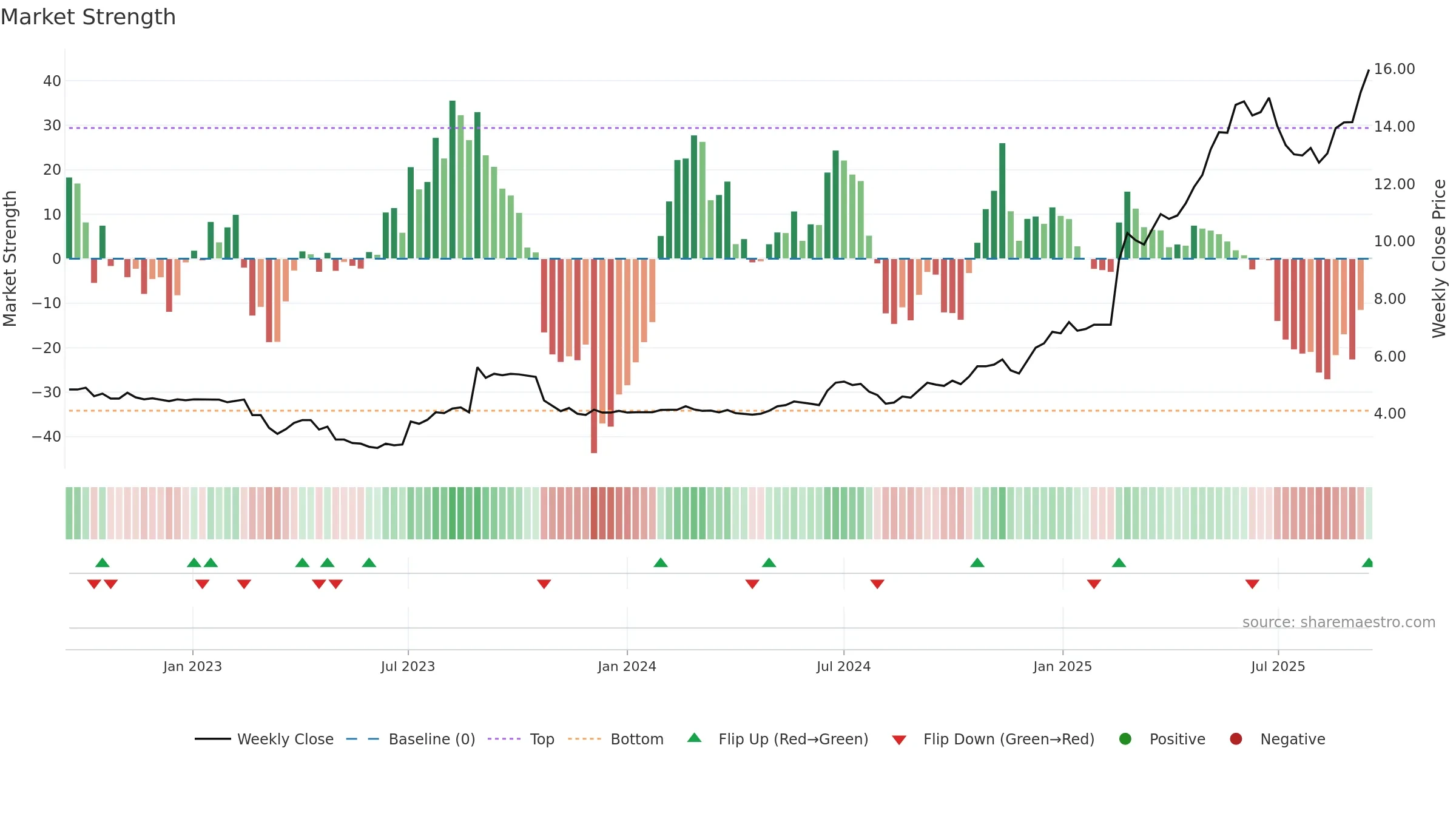Click the red flip-down marker just after Jul 2024

877,584
